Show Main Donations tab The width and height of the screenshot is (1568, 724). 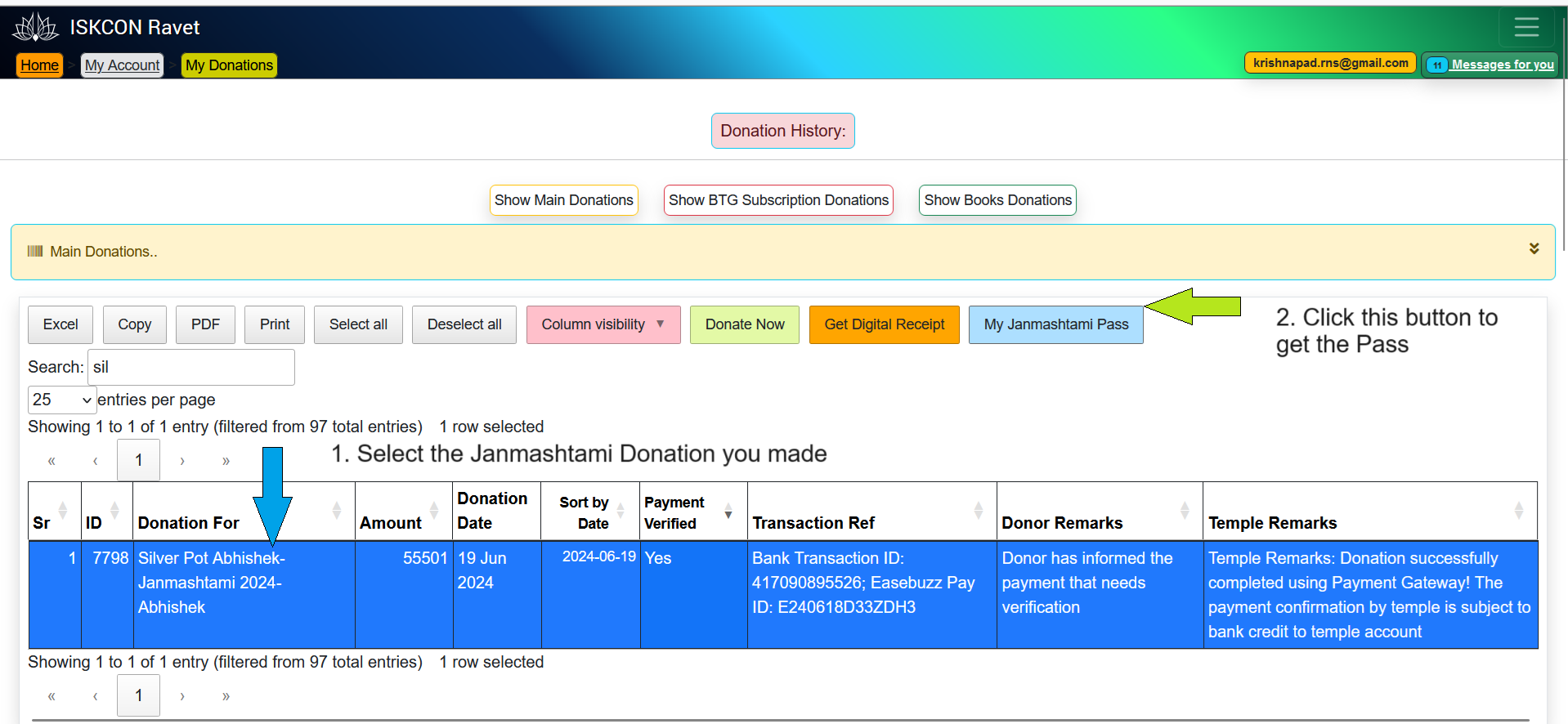tap(563, 200)
